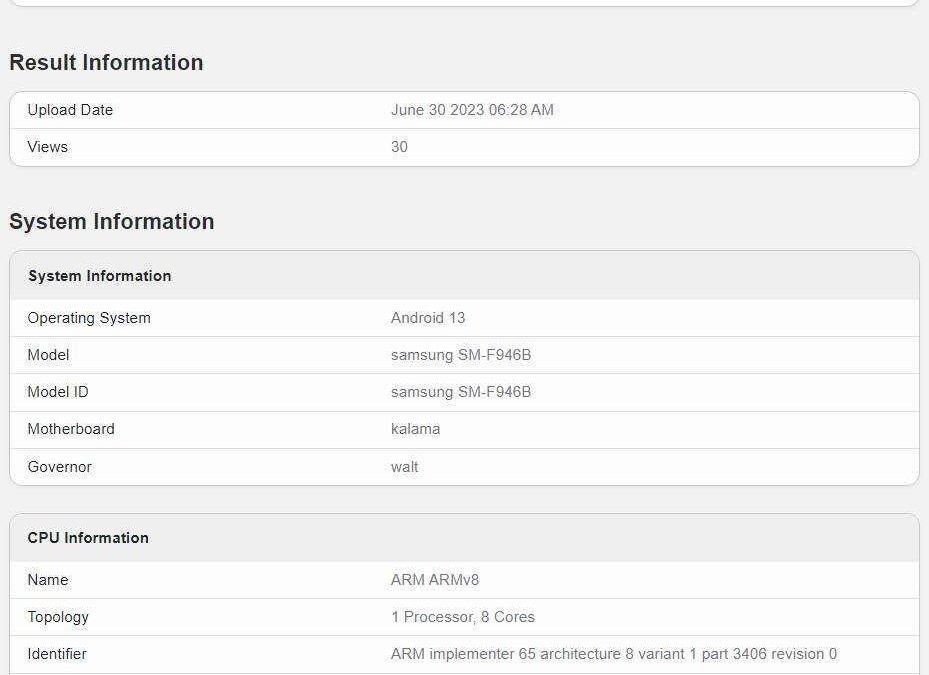929x675 pixels.
Task: Click the large System Information section heading
Action: pyautogui.click(x=111, y=221)
